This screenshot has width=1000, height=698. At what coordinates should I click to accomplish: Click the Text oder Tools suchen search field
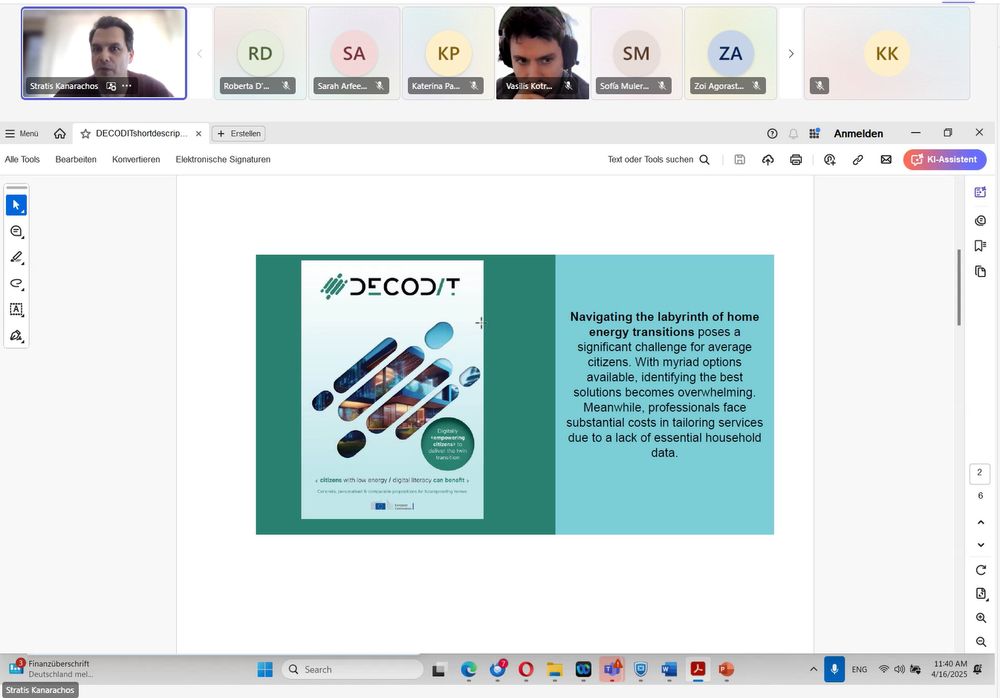point(659,160)
